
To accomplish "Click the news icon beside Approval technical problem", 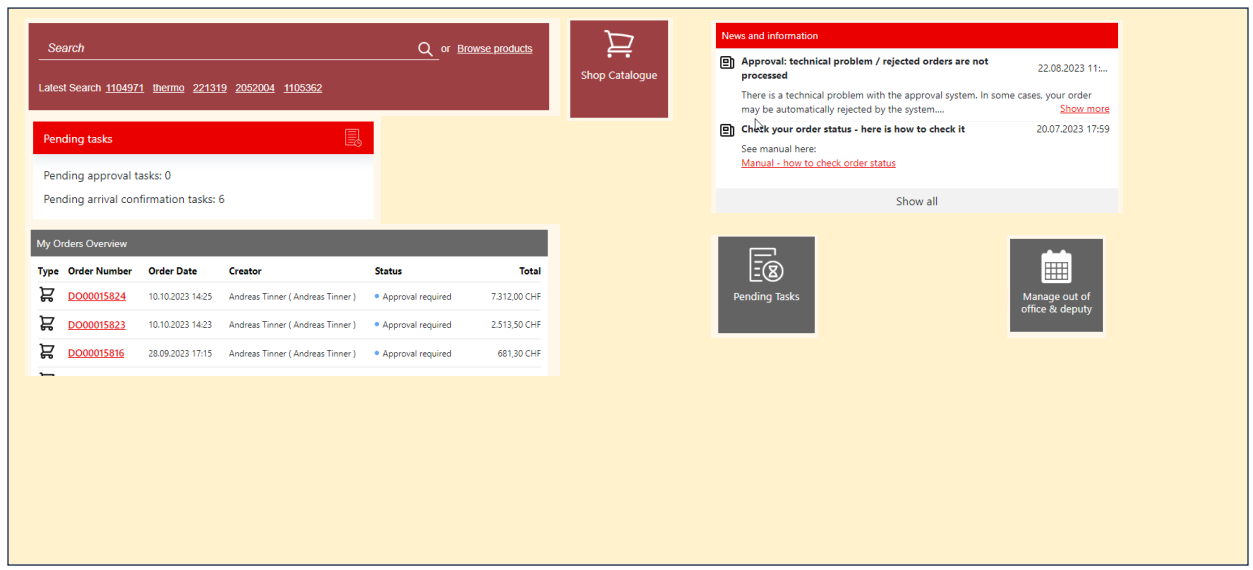I will (727, 62).
